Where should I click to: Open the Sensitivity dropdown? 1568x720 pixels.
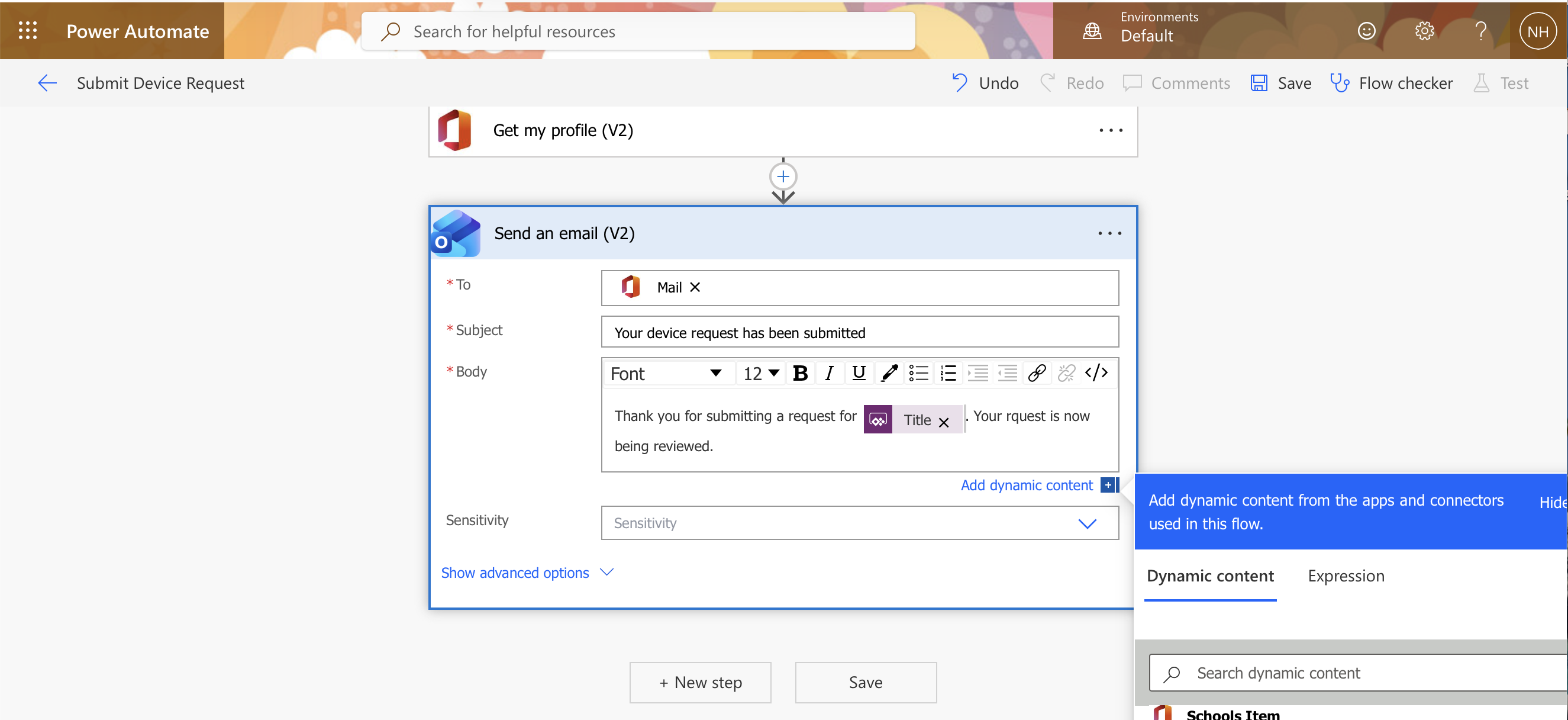coord(860,523)
